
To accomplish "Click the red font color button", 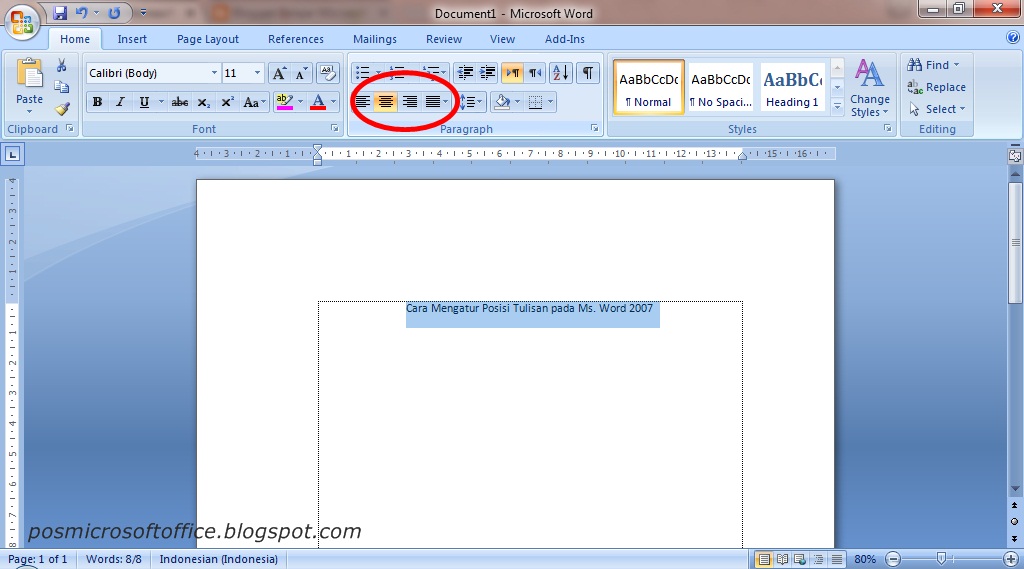I will click(x=318, y=102).
